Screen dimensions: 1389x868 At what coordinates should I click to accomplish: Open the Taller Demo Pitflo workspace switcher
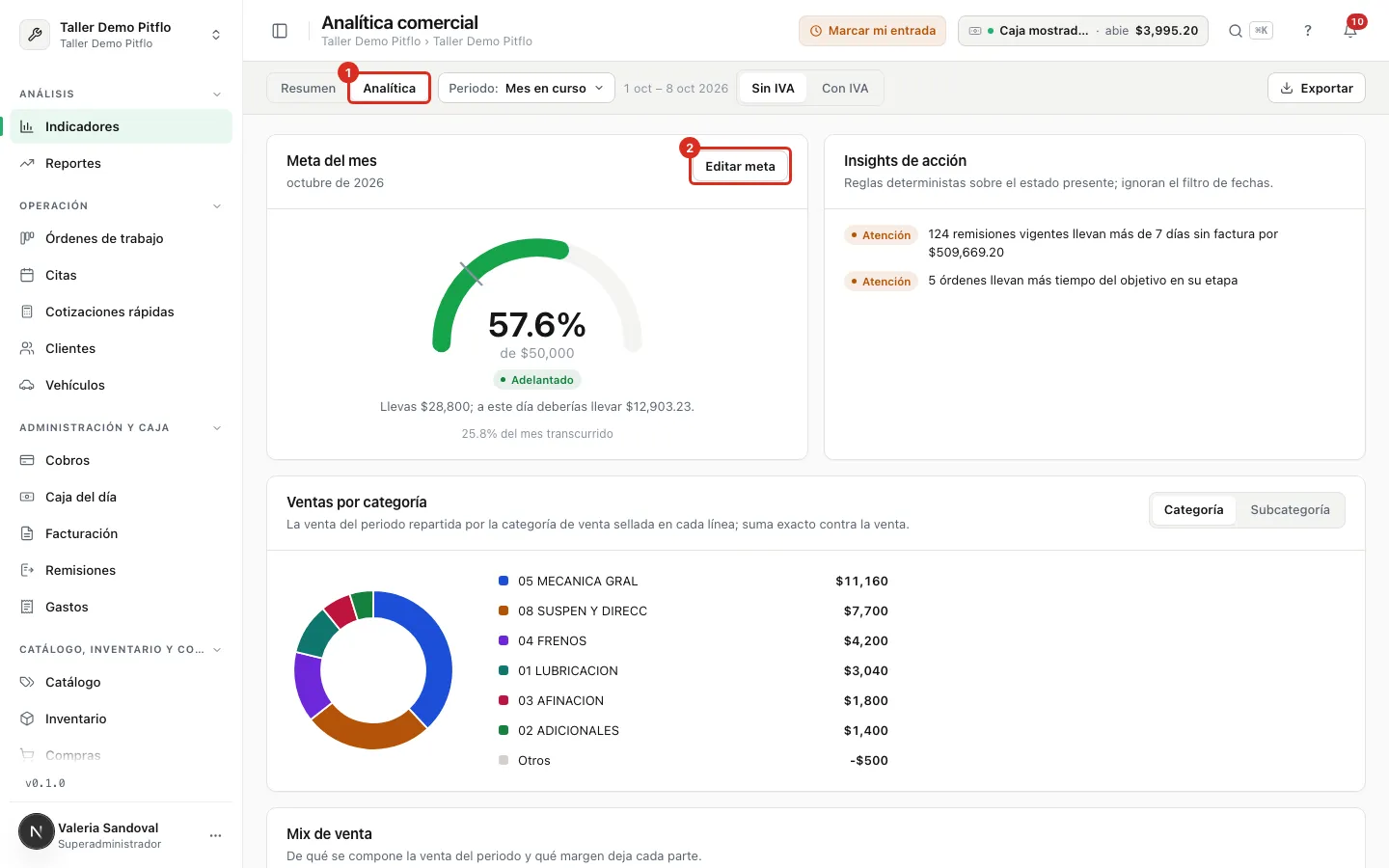point(122,35)
